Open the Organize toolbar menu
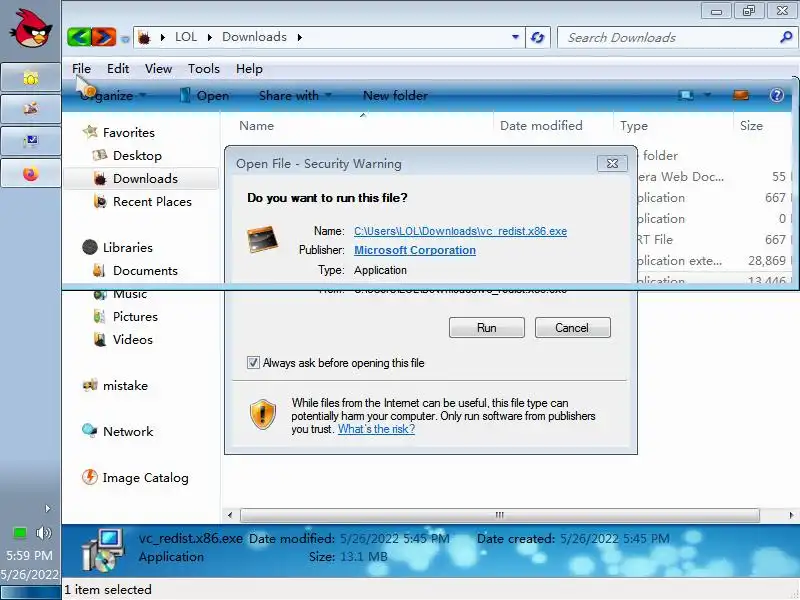The height and width of the screenshot is (600, 800). click(112, 95)
